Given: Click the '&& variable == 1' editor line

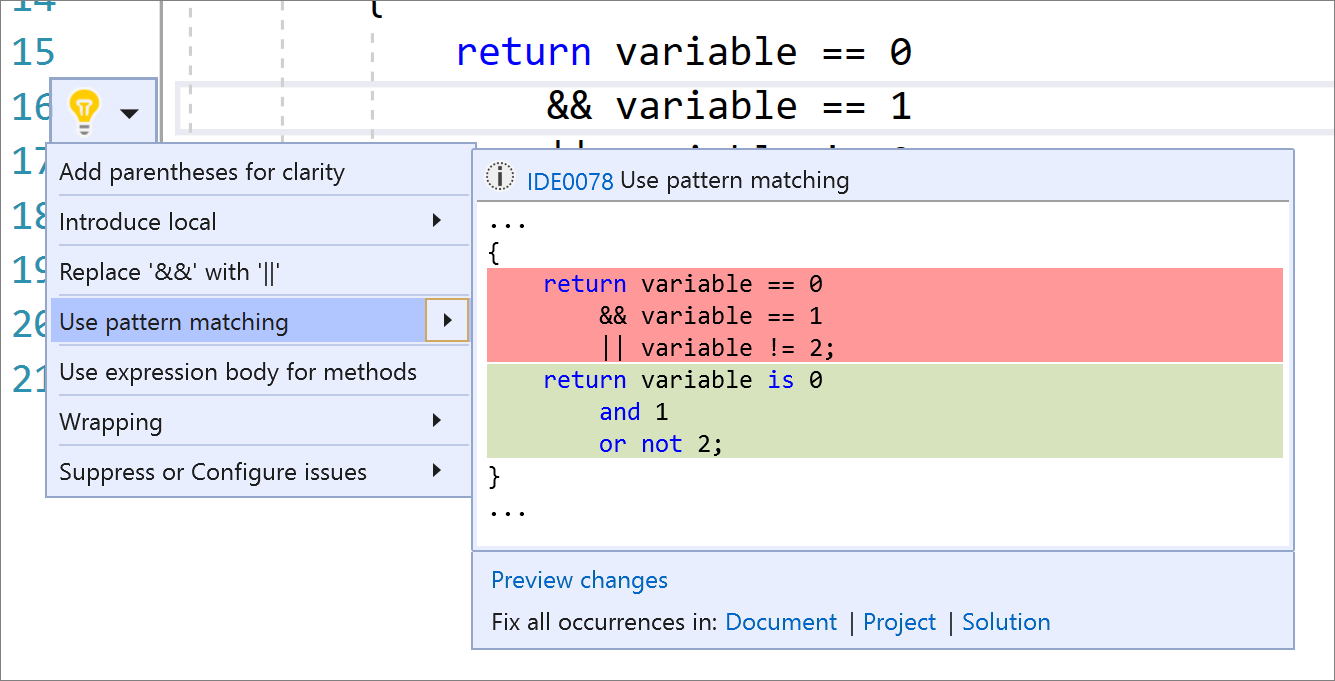Looking at the screenshot, I should pos(729,106).
